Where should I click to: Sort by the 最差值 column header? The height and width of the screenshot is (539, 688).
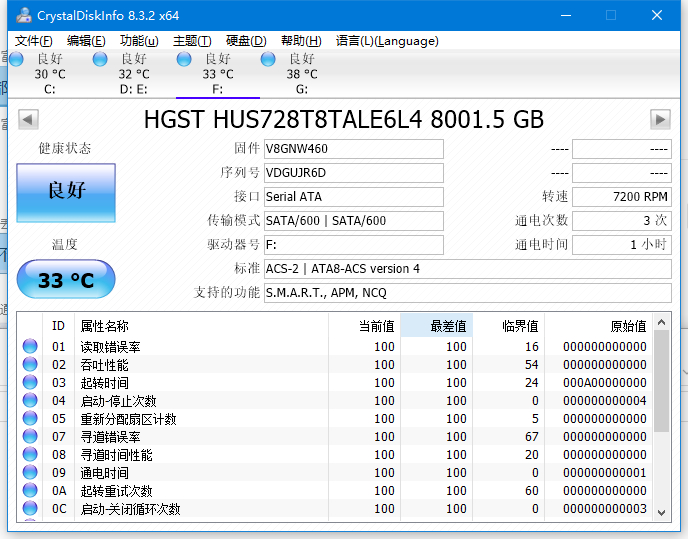click(x=437, y=326)
